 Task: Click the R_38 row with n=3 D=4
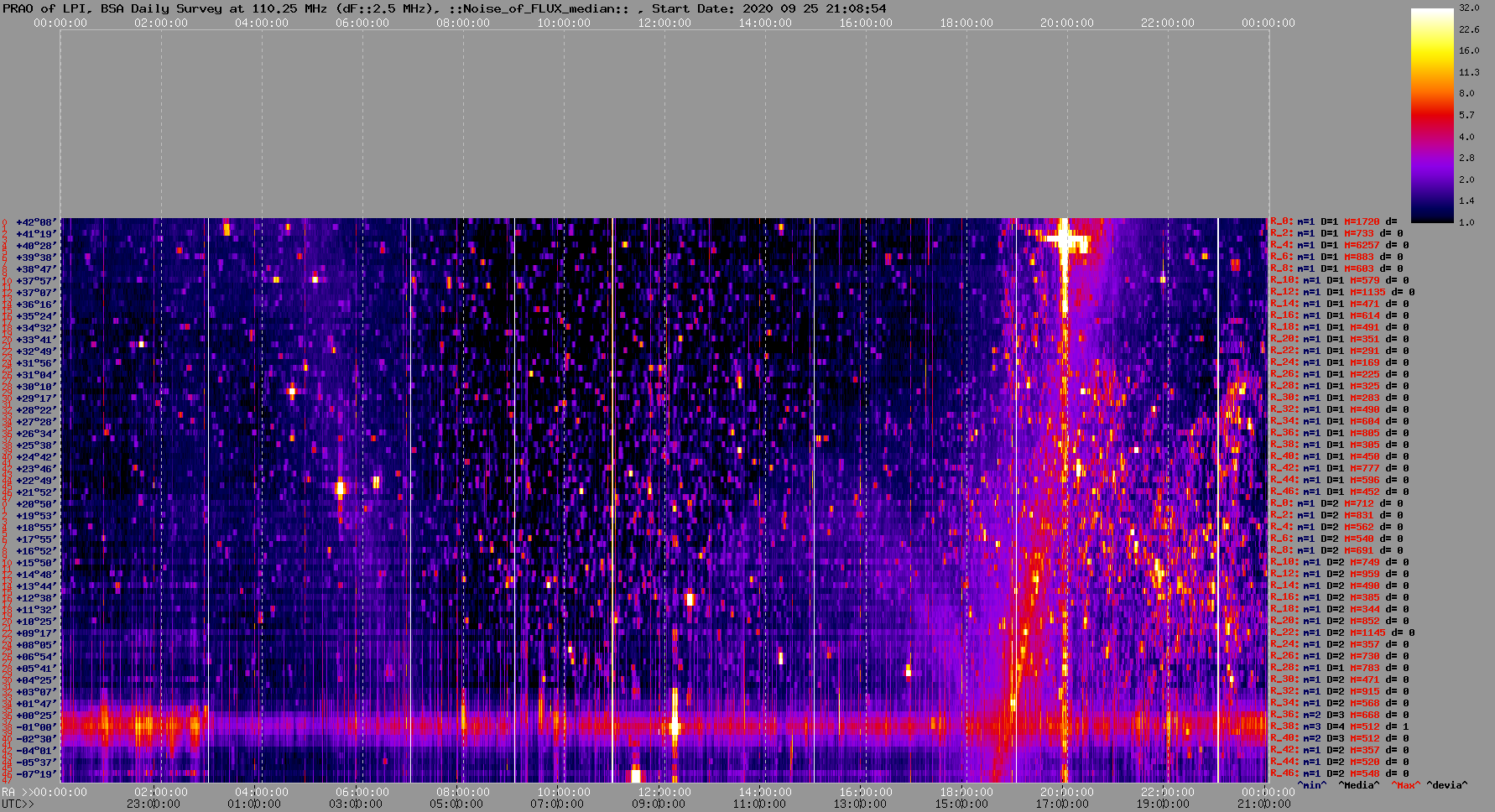1340,727
